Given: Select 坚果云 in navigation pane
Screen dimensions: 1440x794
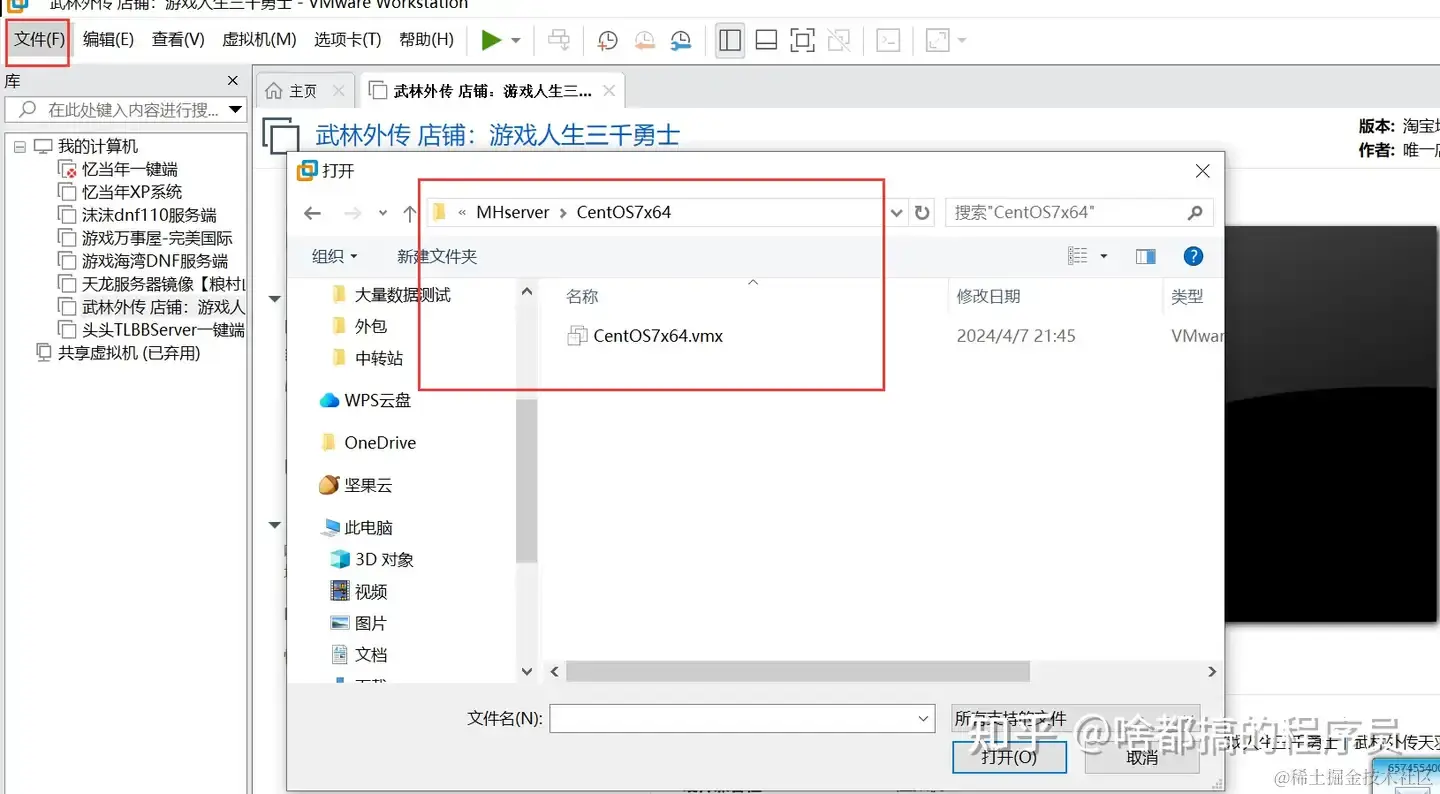Looking at the screenshot, I should (x=368, y=485).
